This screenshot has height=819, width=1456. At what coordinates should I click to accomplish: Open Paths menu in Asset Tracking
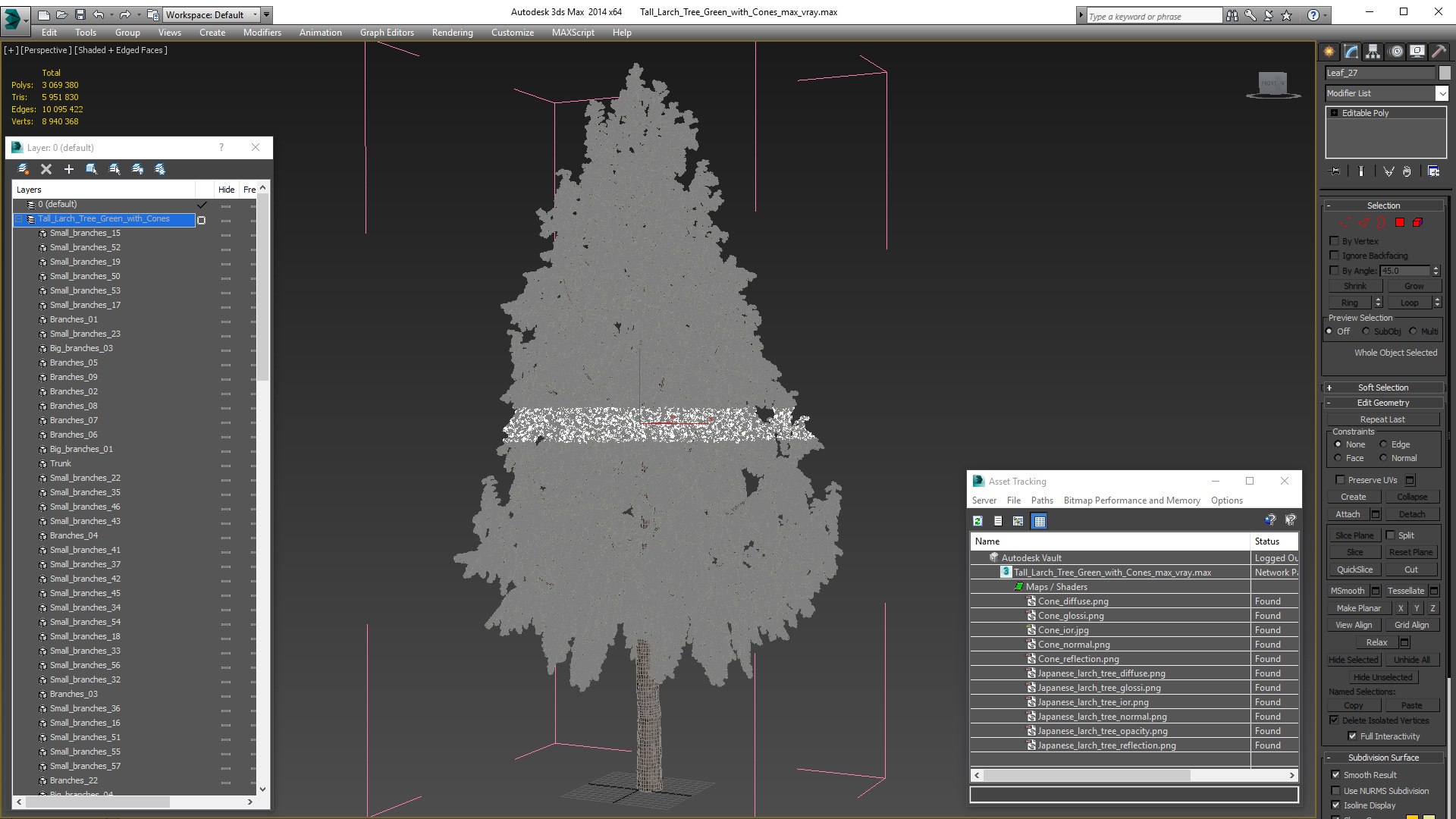click(x=1042, y=500)
